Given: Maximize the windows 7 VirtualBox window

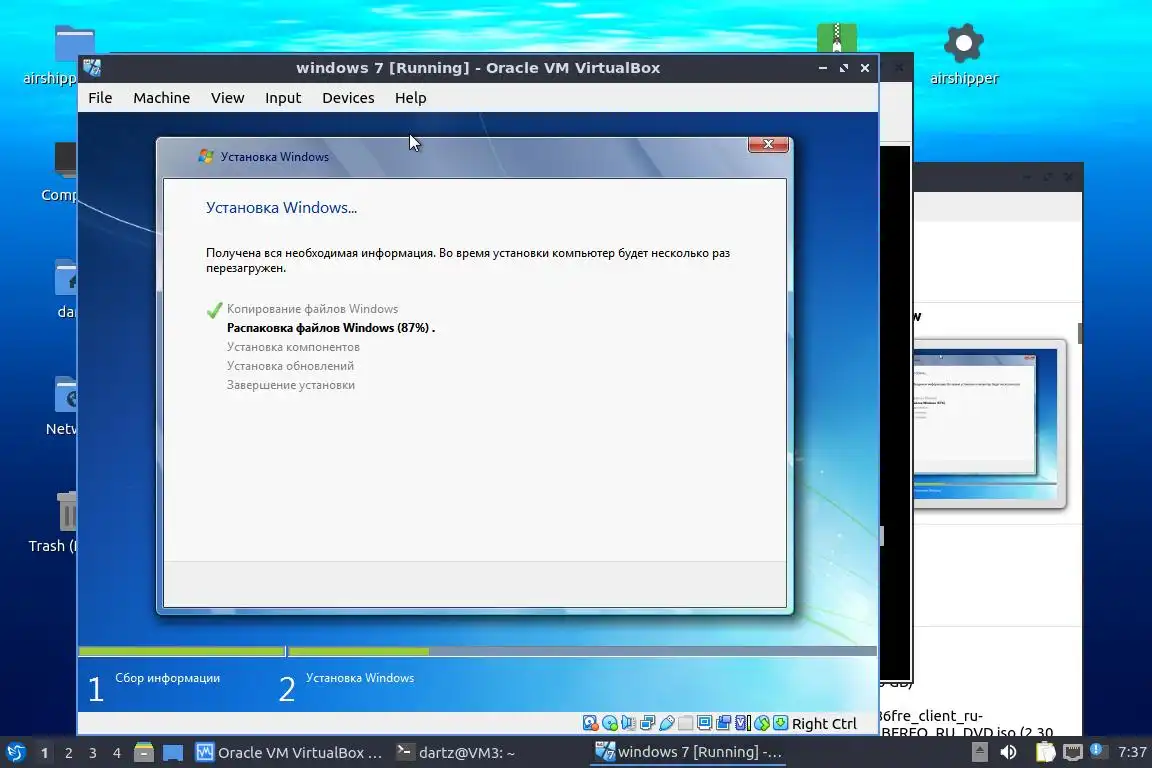Looking at the screenshot, I should (843, 68).
